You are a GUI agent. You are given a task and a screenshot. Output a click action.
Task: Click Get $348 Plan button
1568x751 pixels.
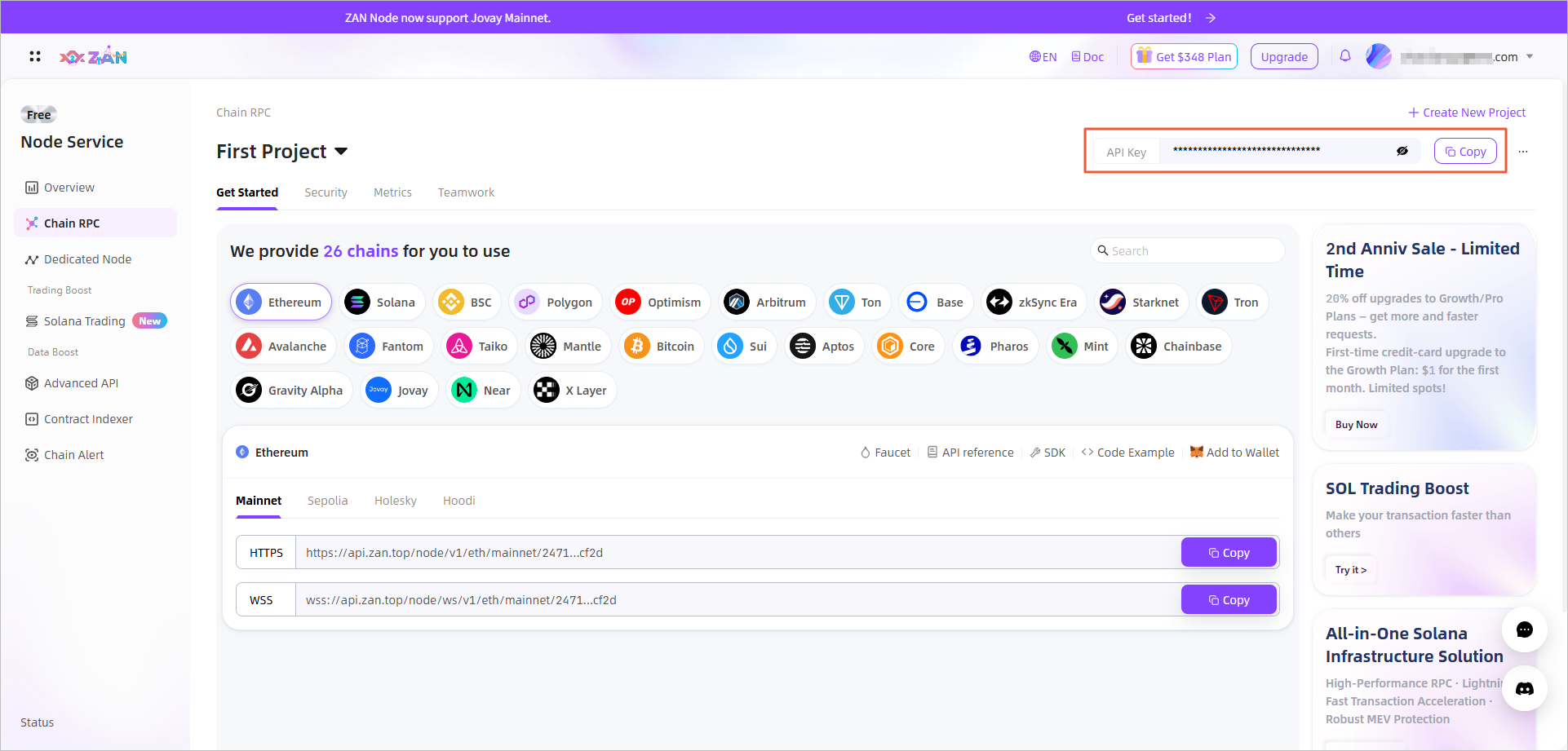pyautogui.click(x=1184, y=56)
